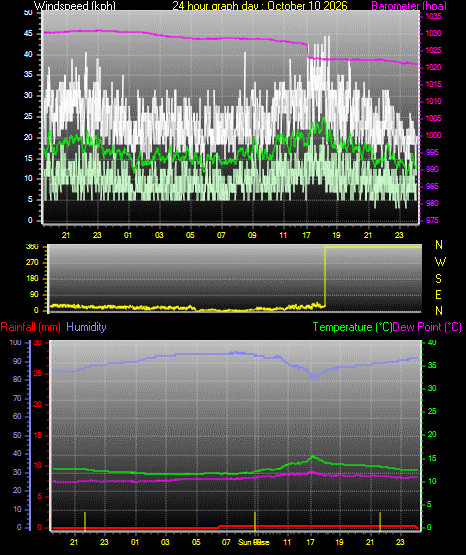
Task: Click 35 on the green temperature axis
Action: coord(432,365)
